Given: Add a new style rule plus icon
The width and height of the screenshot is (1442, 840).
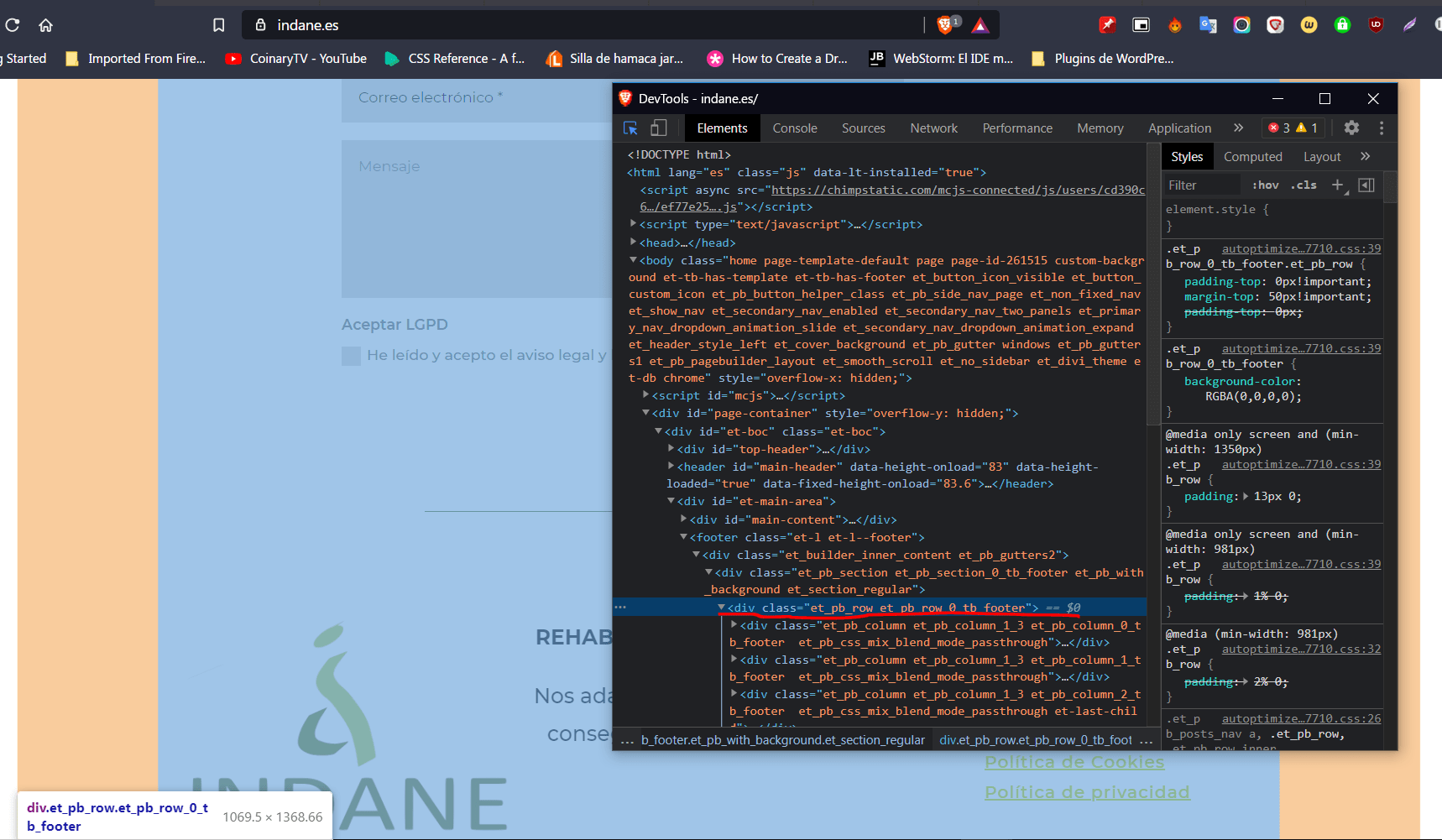Looking at the screenshot, I should click(x=1338, y=185).
